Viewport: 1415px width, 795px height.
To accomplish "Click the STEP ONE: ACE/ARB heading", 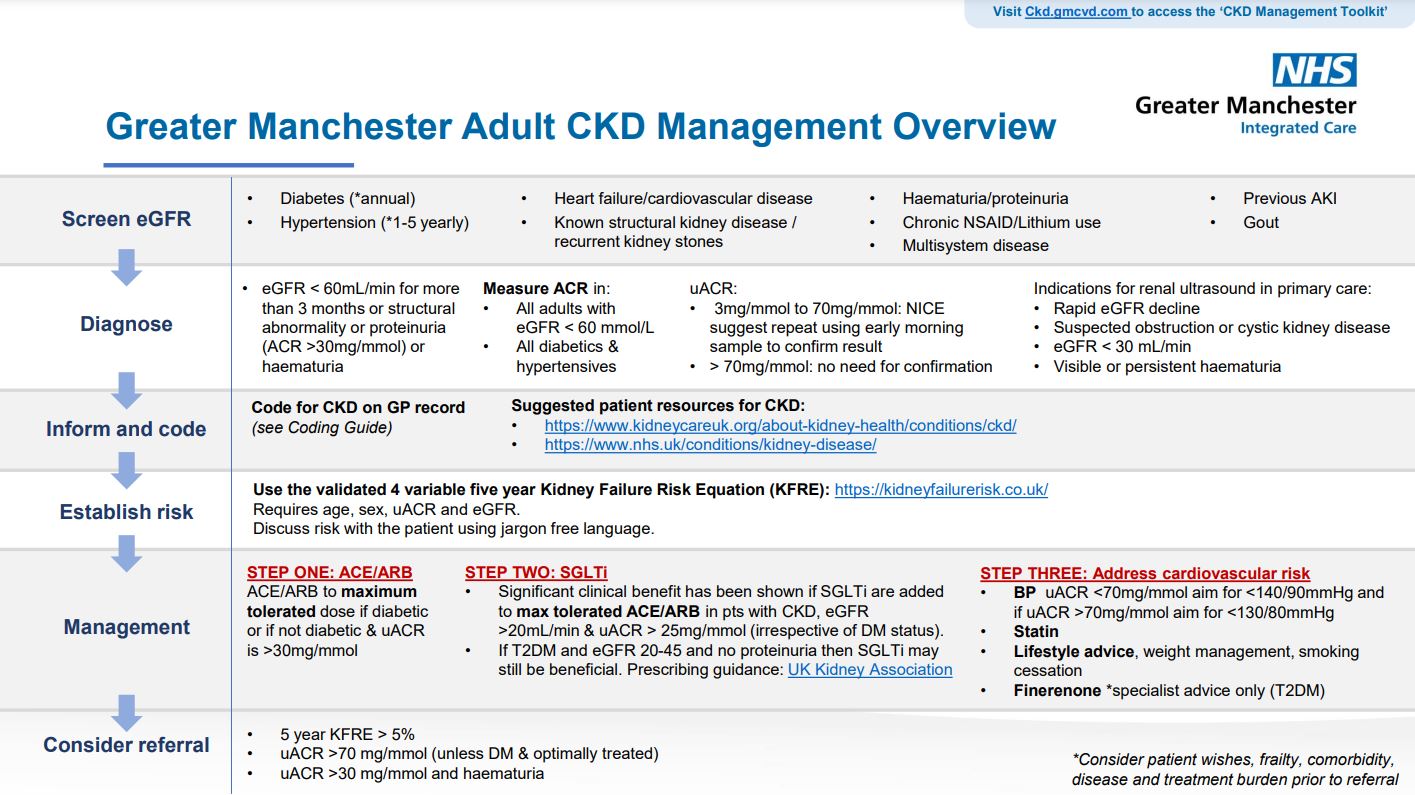I will (329, 573).
